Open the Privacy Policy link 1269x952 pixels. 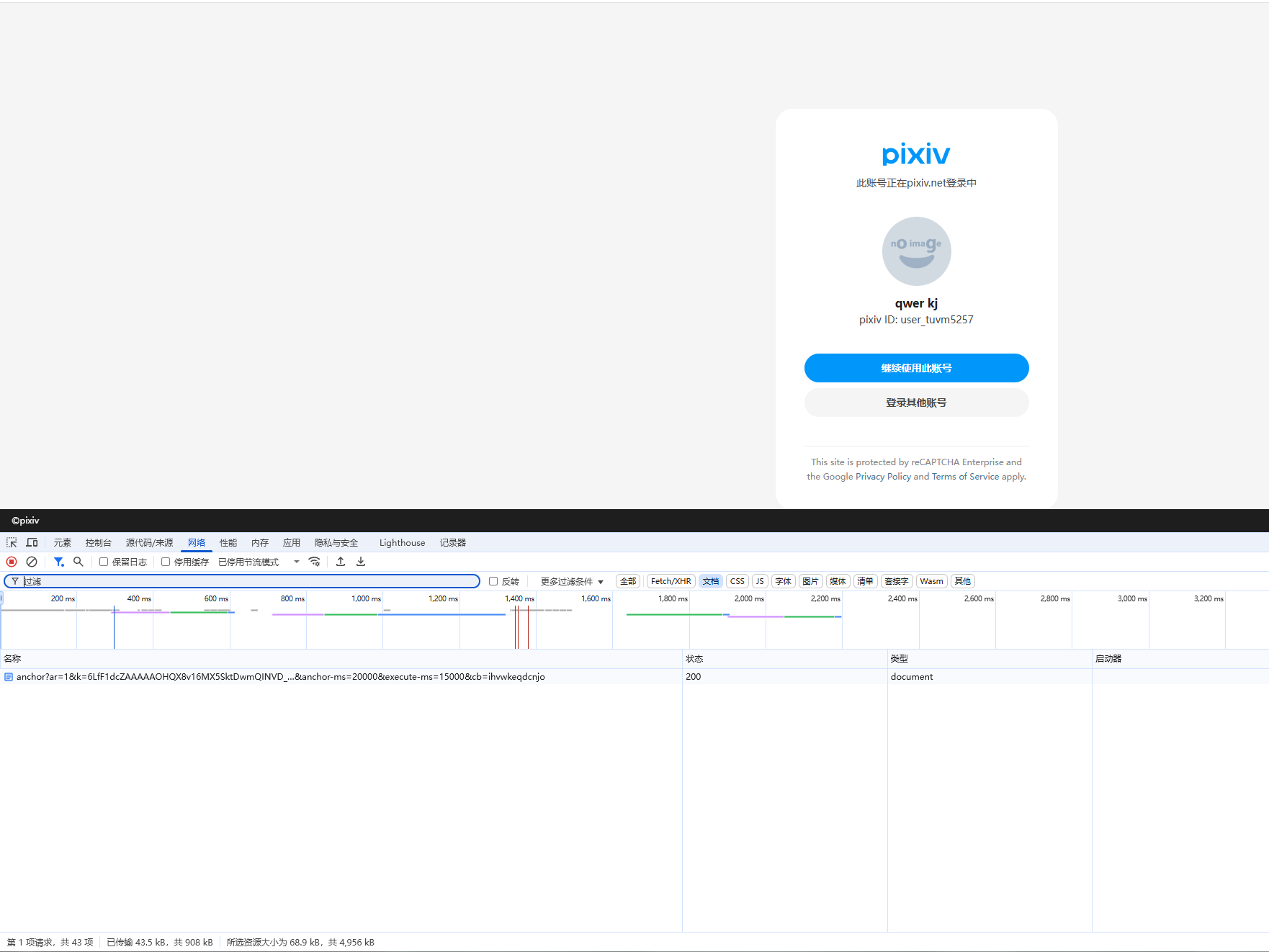883,477
